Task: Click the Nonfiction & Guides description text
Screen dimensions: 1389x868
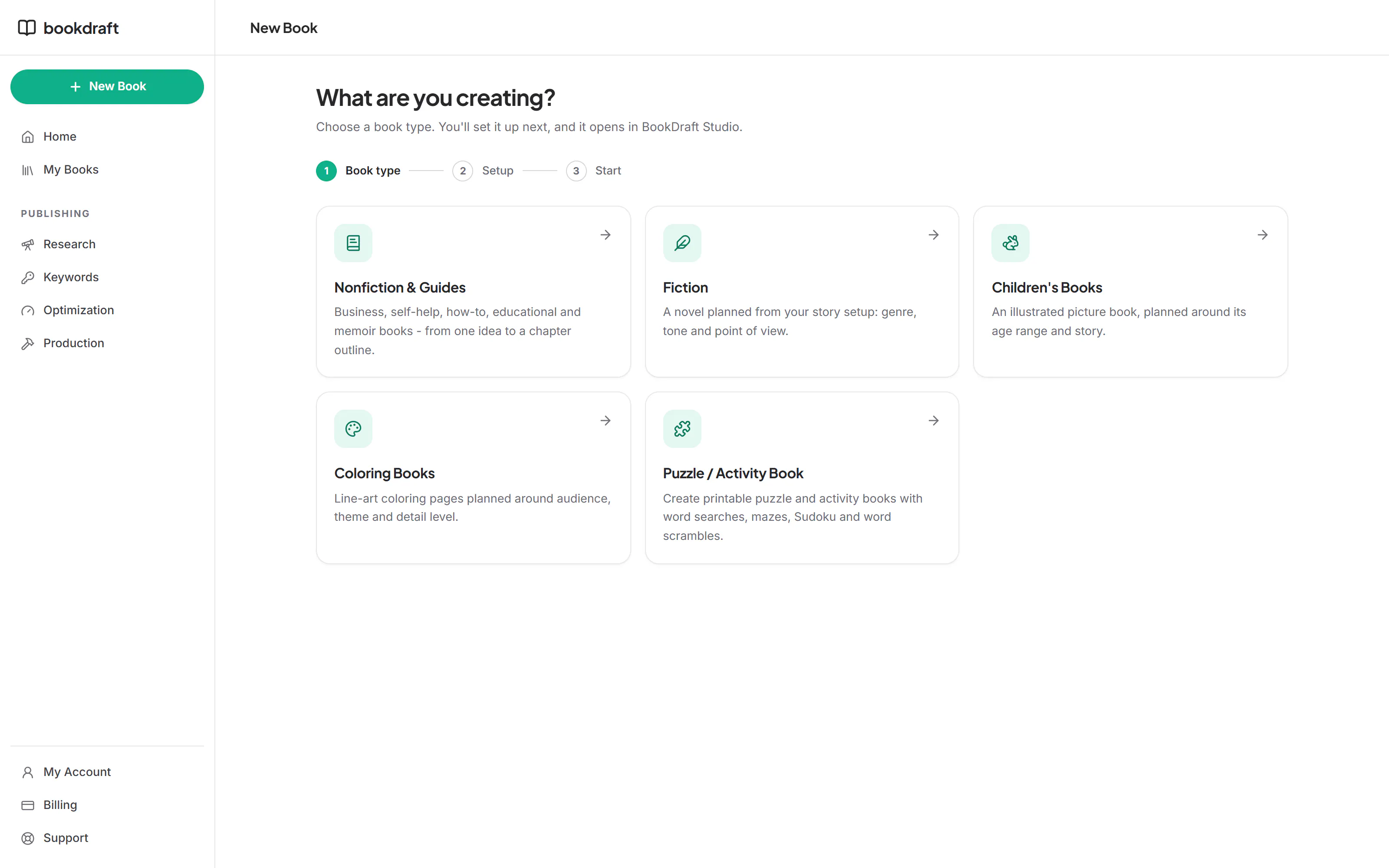Action: tap(458, 331)
